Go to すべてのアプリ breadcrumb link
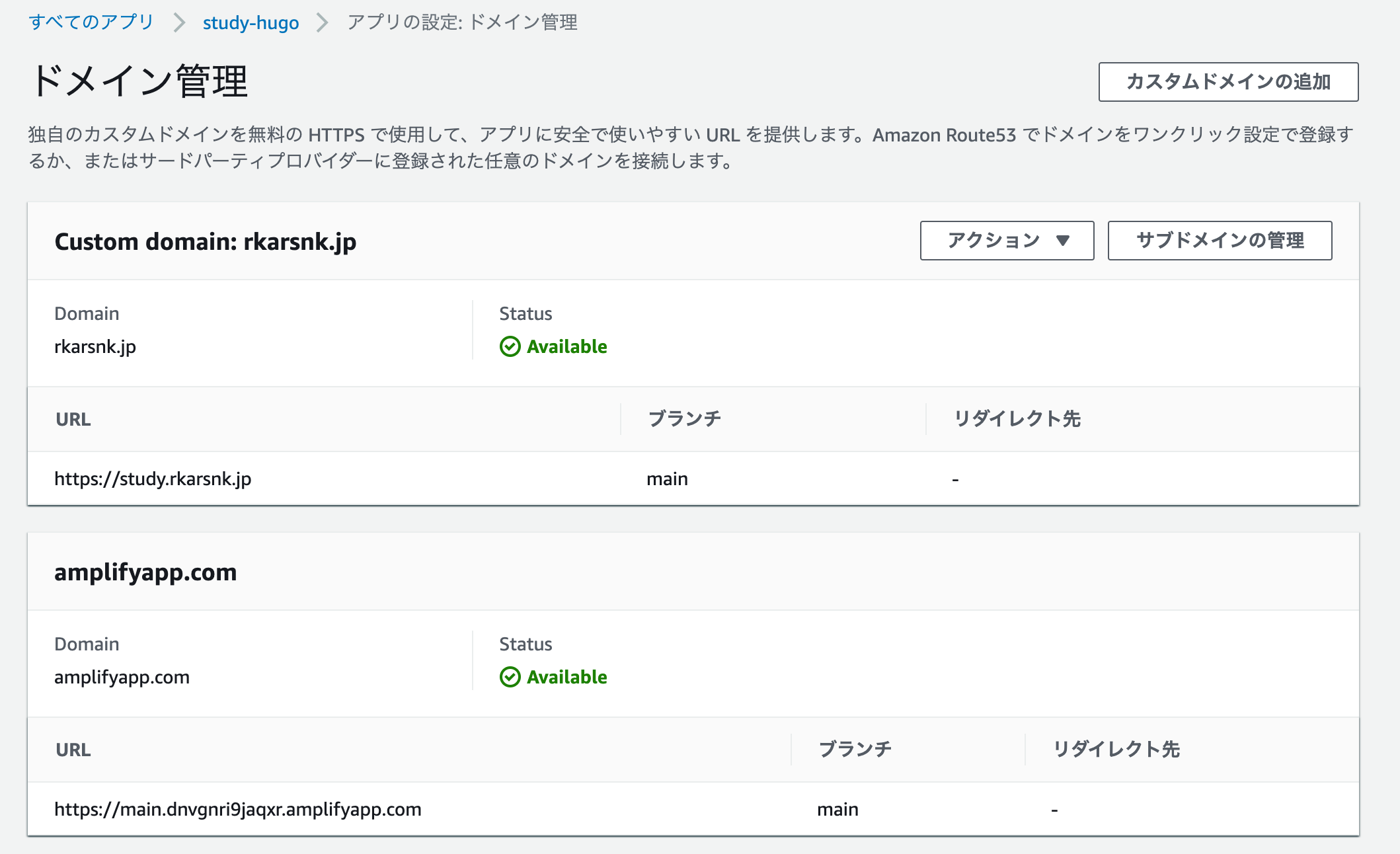The image size is (1400, 854). tap(91, 22)
